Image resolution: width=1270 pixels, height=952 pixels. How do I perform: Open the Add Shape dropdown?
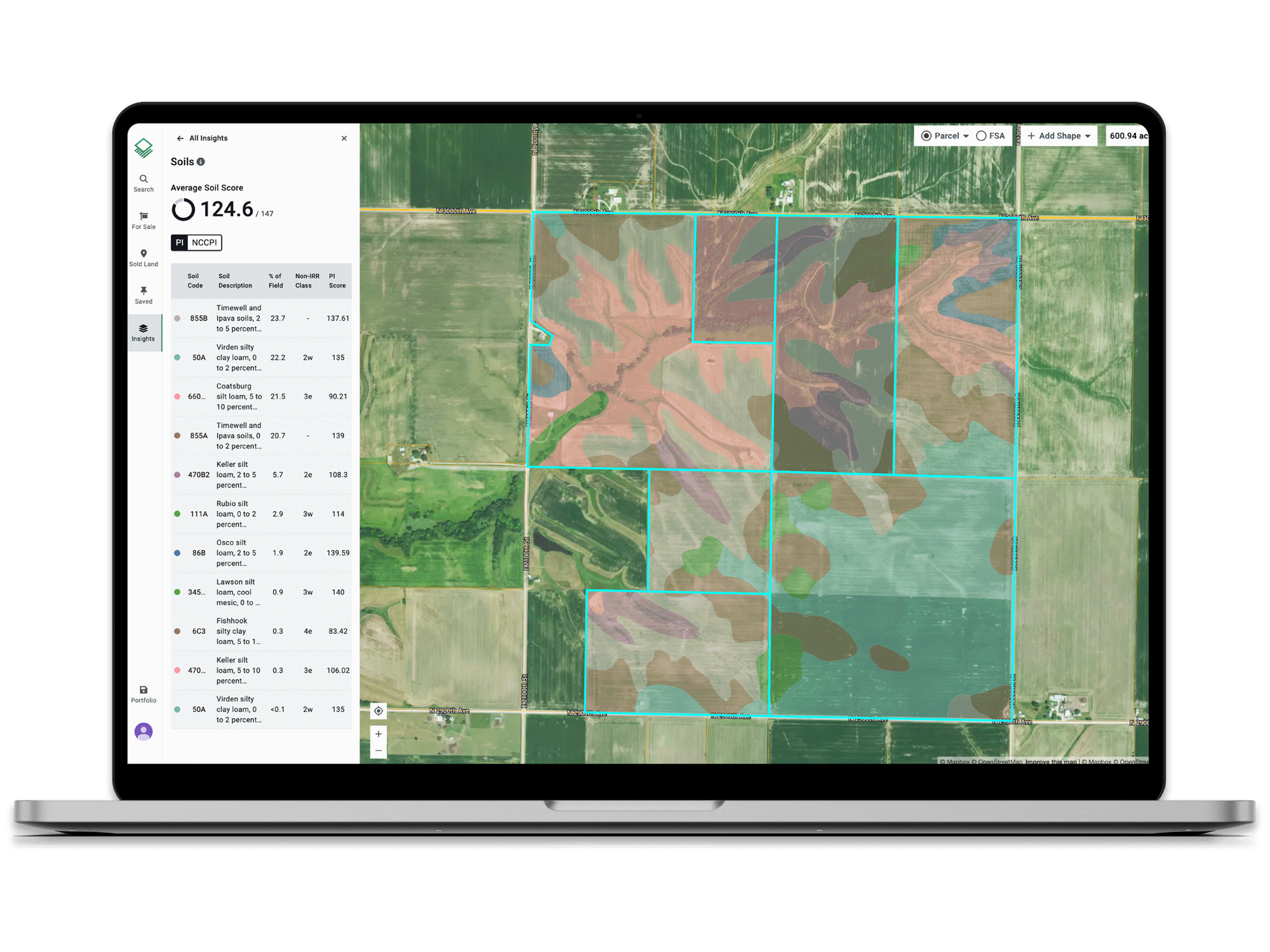point(1059,136)
